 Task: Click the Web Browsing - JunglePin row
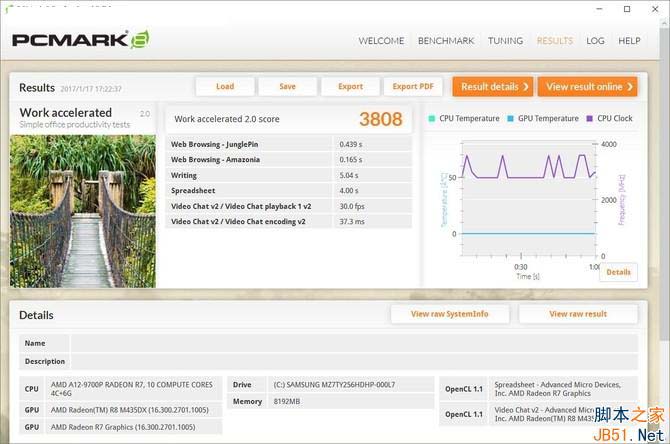pyautogui.click(x=289, y=144)
